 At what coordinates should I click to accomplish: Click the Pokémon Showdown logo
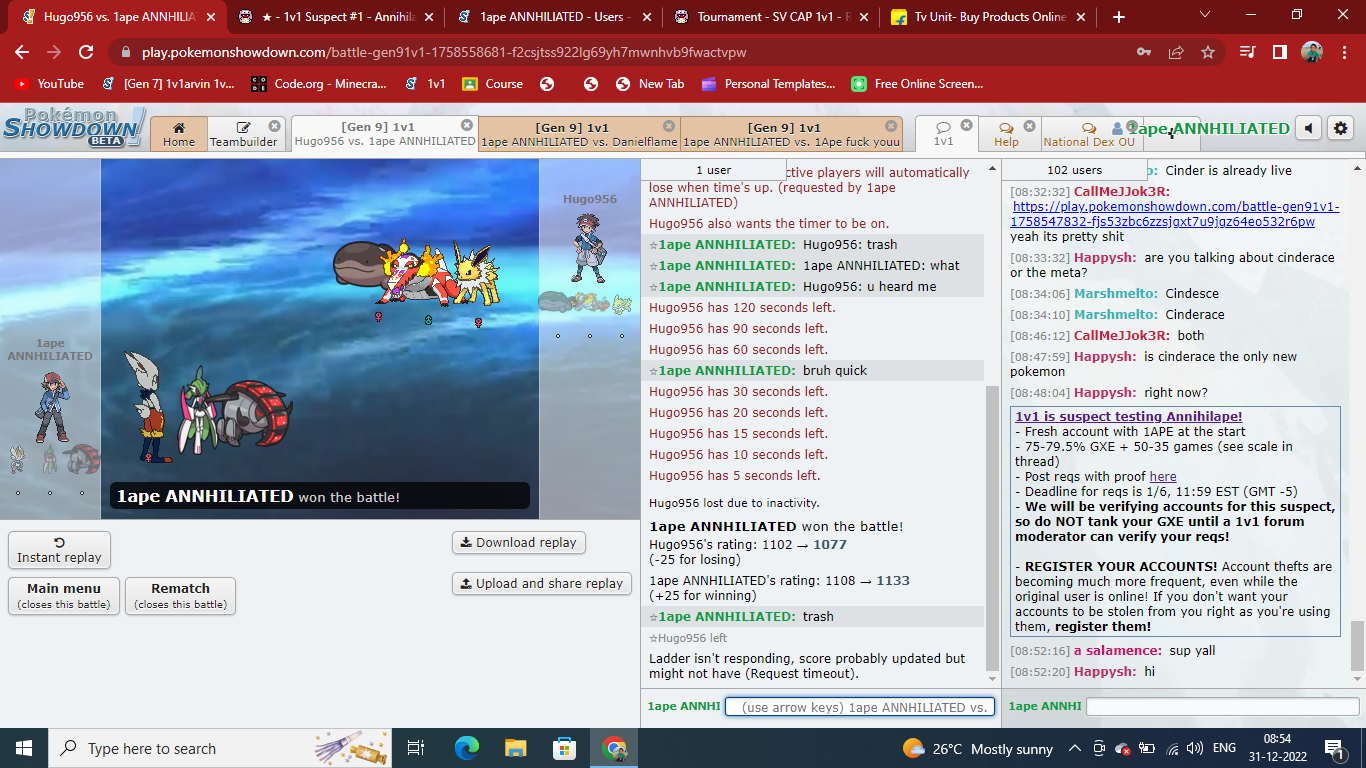click(x=74, y=128)
